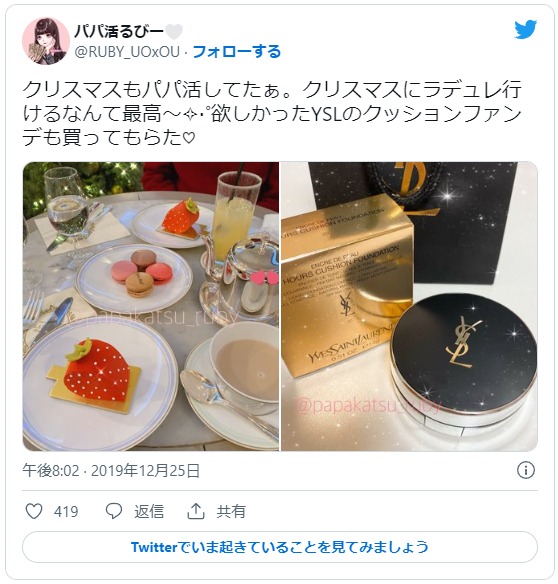
Task: Like the tweet with heart icon
Action: (34, 511)
